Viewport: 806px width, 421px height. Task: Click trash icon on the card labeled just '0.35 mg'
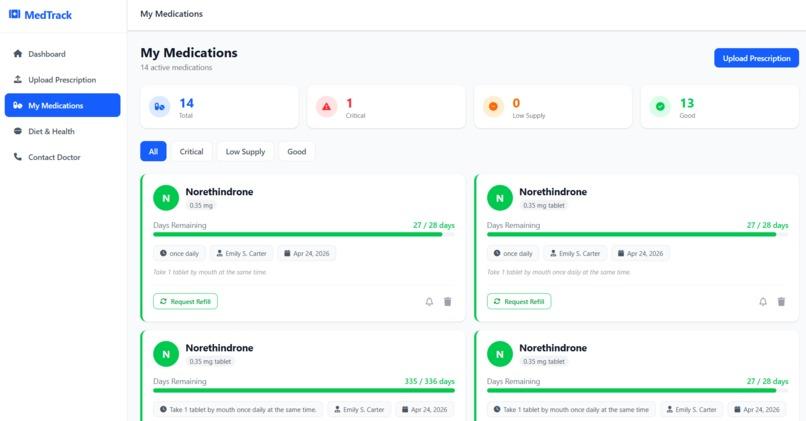(448, 302)
